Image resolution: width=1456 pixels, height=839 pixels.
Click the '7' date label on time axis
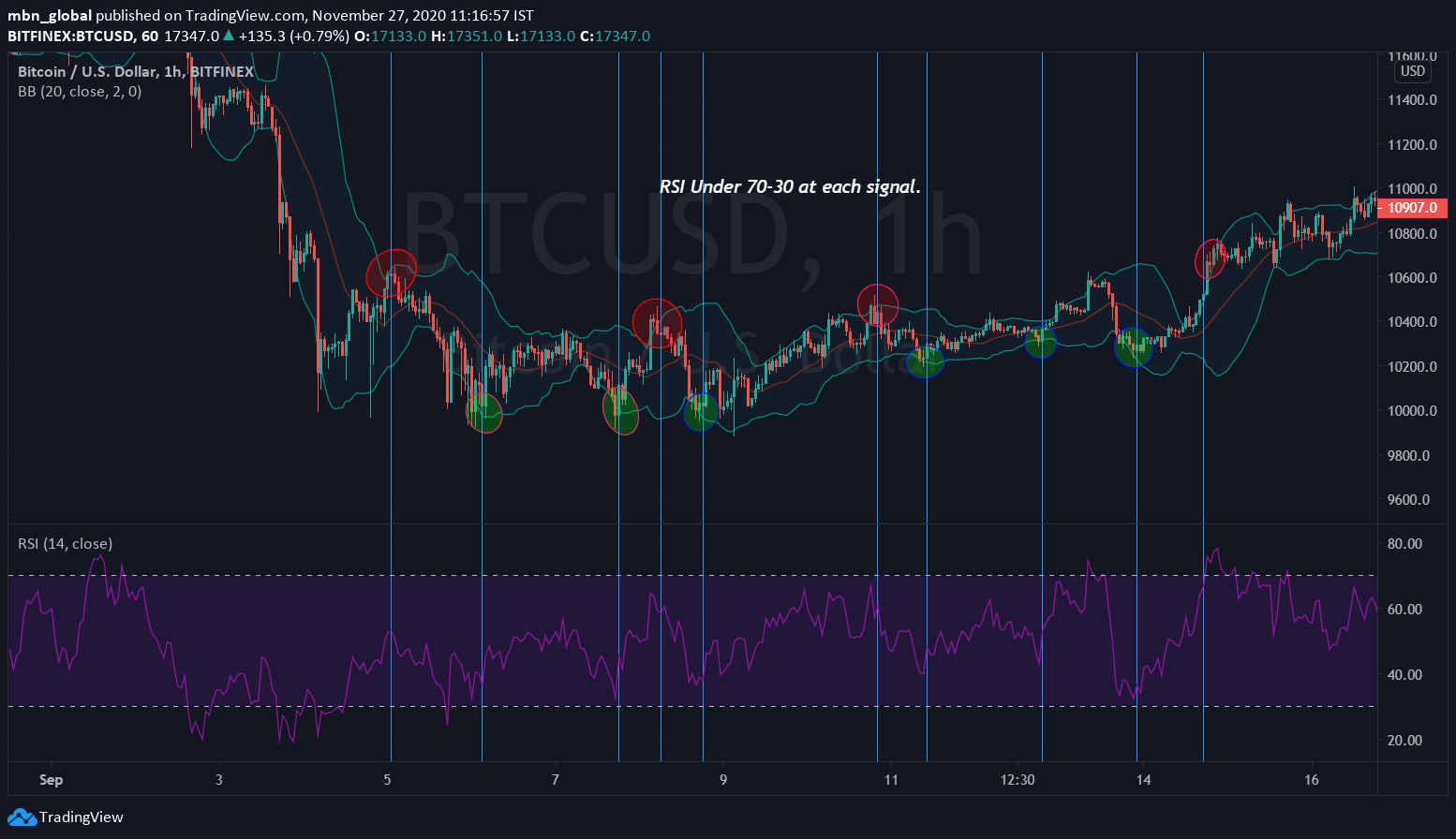pos(556,780)
